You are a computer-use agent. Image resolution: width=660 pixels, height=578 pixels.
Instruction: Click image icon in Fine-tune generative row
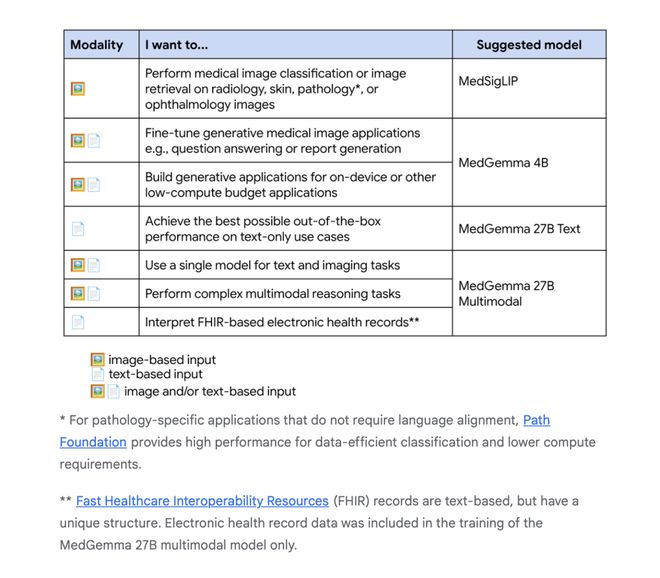[x=78, y=140]
